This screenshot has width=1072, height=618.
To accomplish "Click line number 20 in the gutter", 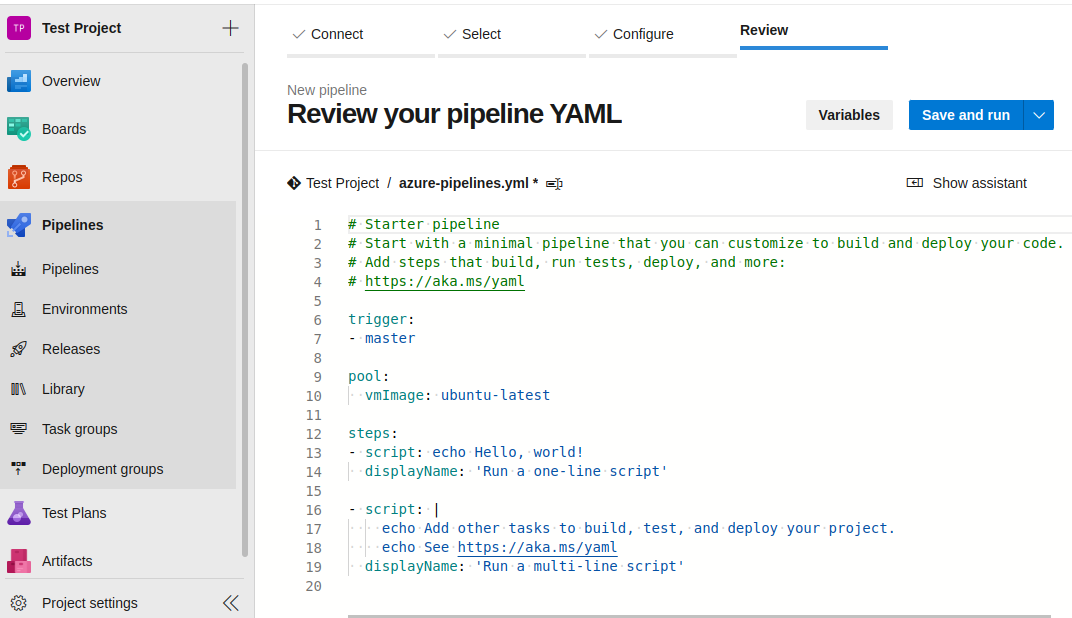I will [x=313, y=586].
